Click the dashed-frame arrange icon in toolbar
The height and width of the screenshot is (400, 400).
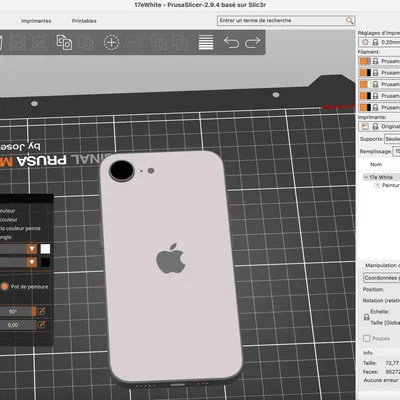point(39,42)
